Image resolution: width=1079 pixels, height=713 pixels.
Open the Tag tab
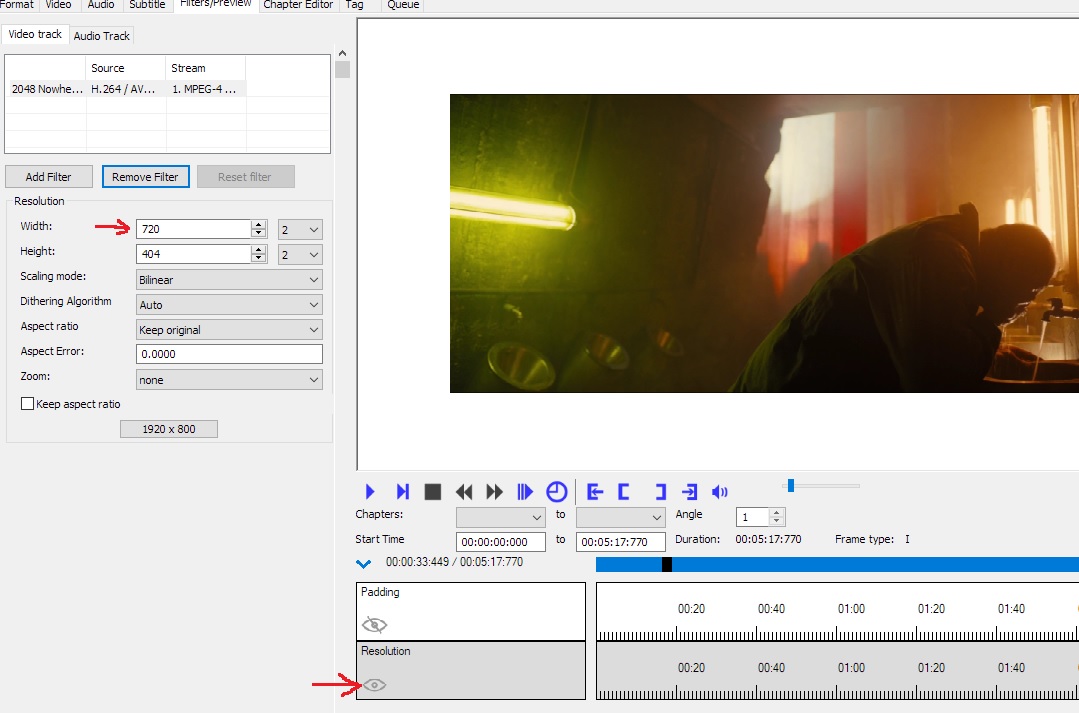click(x=354, y=5)
